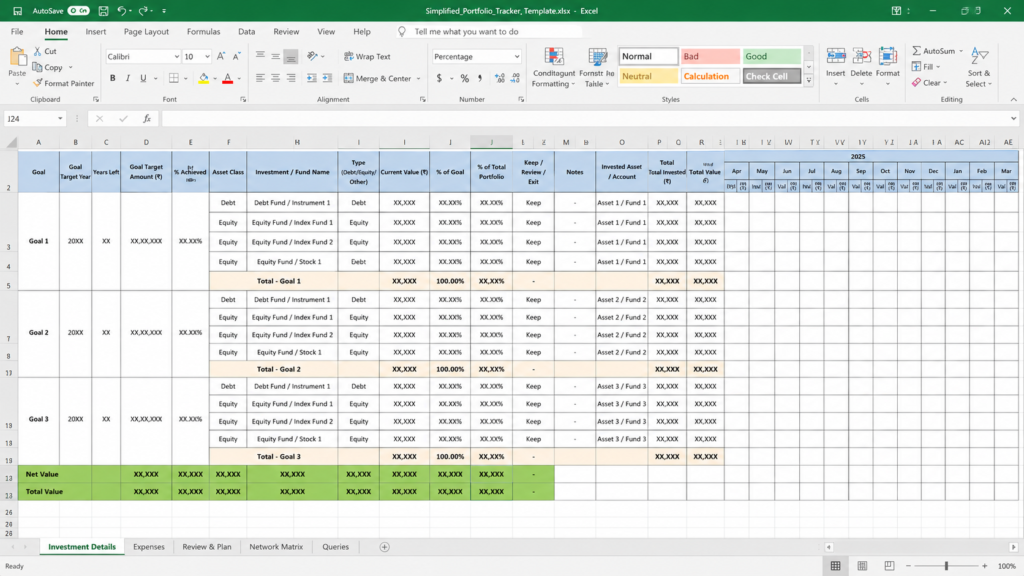Expand the Fill dropdown
This screenshot has width=1024, height=576.
click(938, 67)
